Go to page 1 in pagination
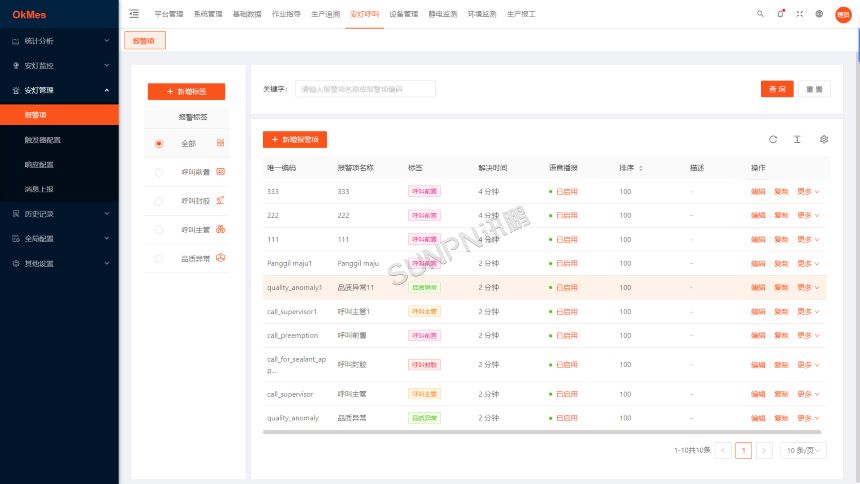860x484 pixels. pyautogui.click(x=743, y=451)
